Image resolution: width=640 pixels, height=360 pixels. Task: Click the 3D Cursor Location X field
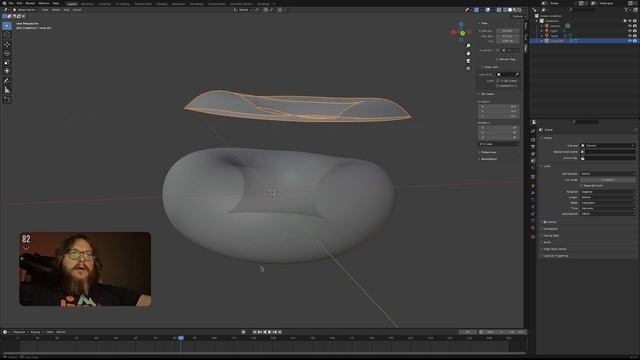(x=499, y=106)
